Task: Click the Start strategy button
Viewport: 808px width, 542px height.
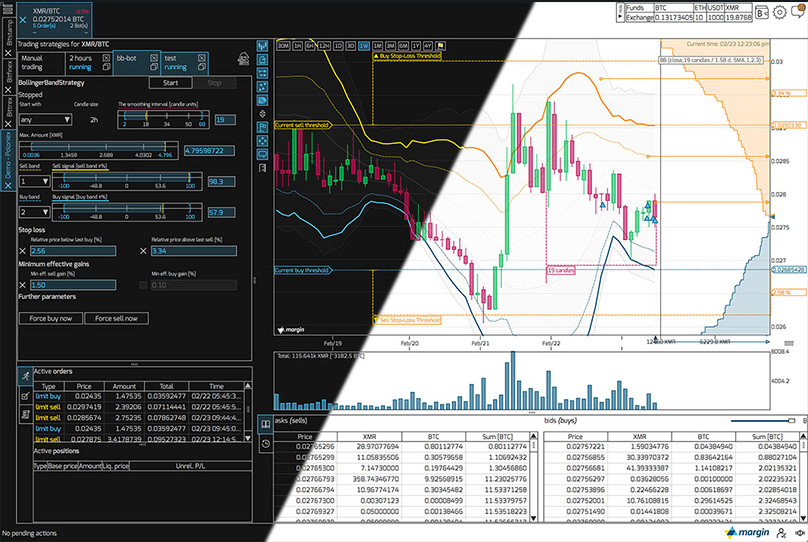Action: [170, 83]
